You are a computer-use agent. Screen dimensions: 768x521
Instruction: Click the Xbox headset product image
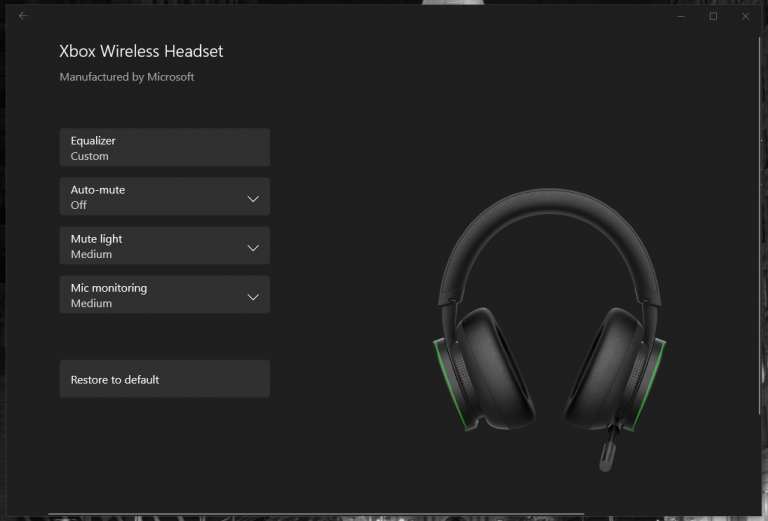[549, 330]
